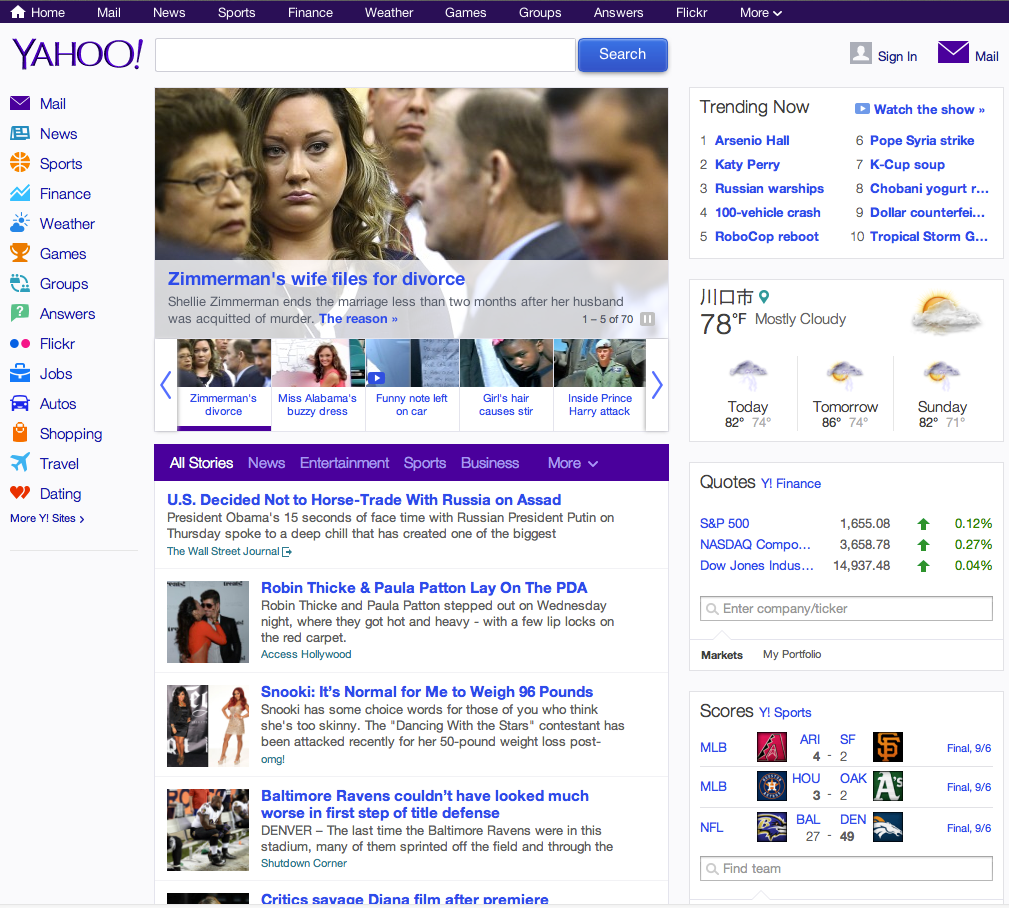Image resolution: width=1009 pixels, height=908 pixels.
Task: Click the Games trophy icon in sidebar
Action: pyautogui.click(x=20, y=252)
